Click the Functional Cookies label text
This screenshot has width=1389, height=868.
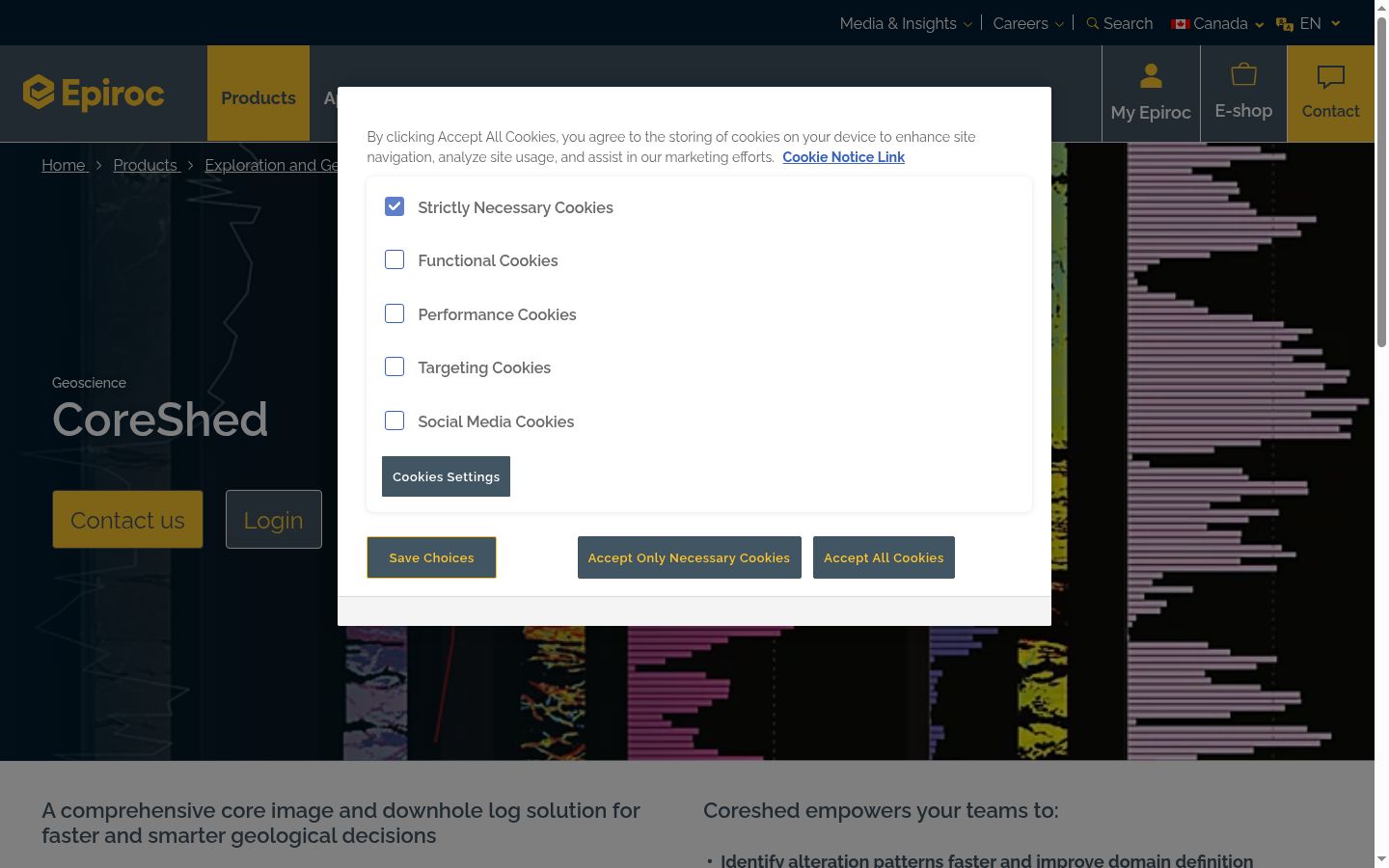click(488, 260)
